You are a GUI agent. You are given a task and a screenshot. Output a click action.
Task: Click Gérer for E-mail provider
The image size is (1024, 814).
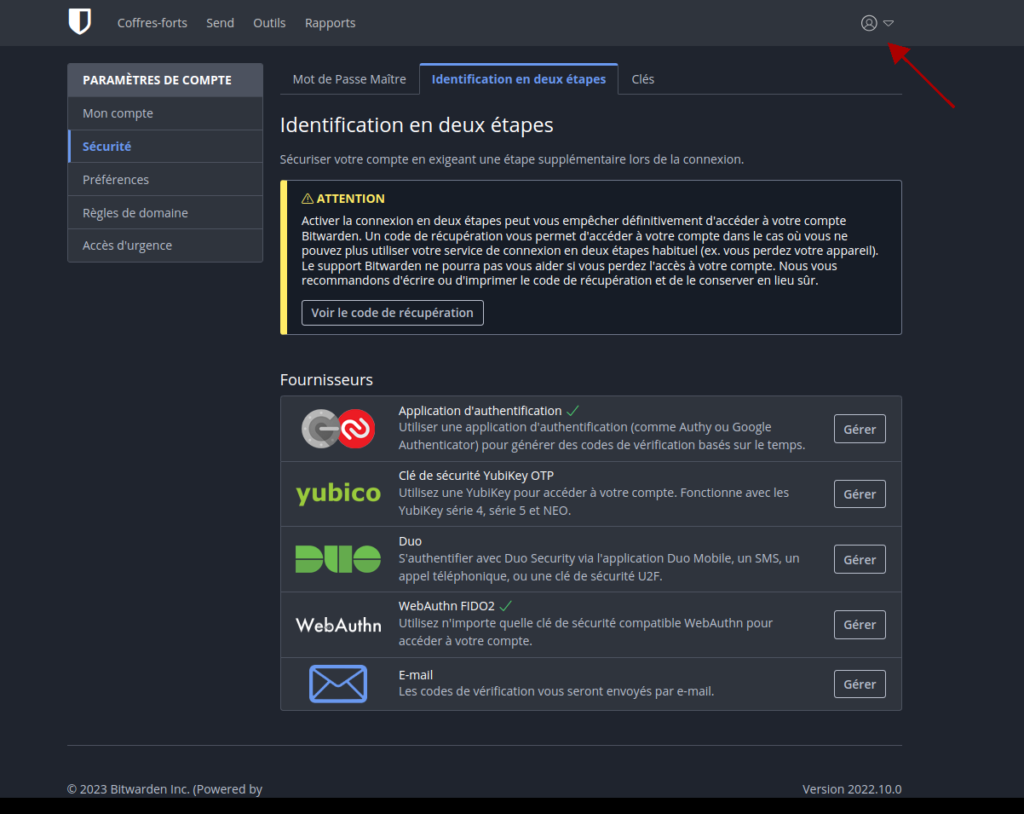tap(859, 684)
